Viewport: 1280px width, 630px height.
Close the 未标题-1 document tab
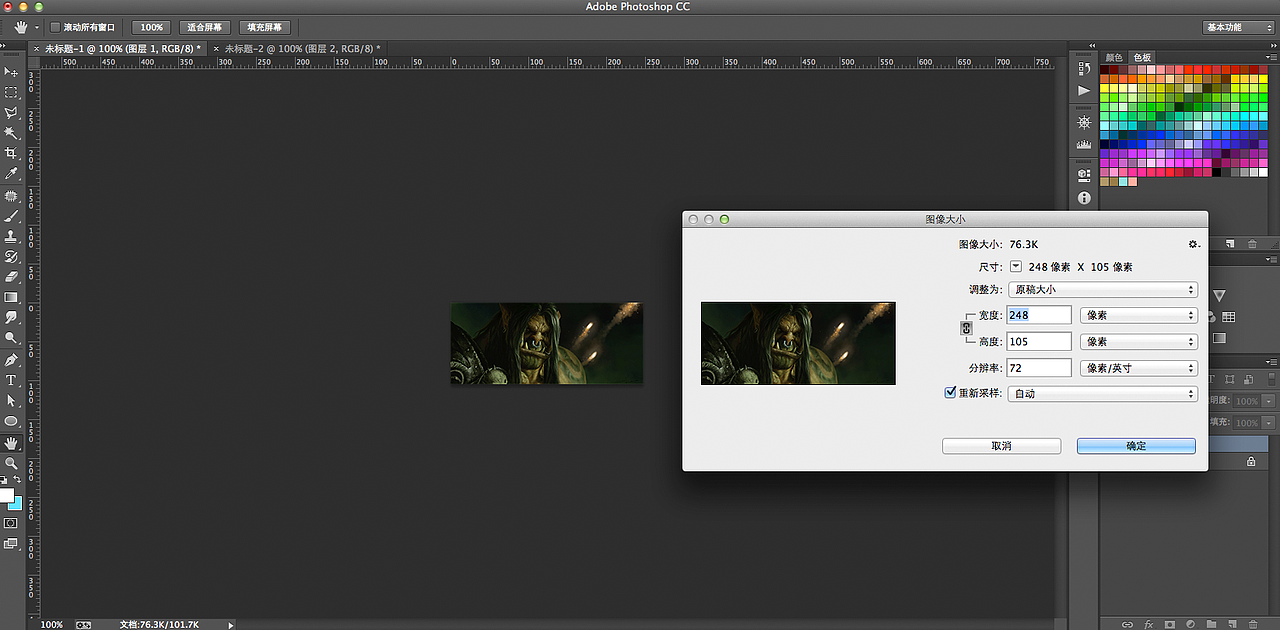(x=38, y=48)
